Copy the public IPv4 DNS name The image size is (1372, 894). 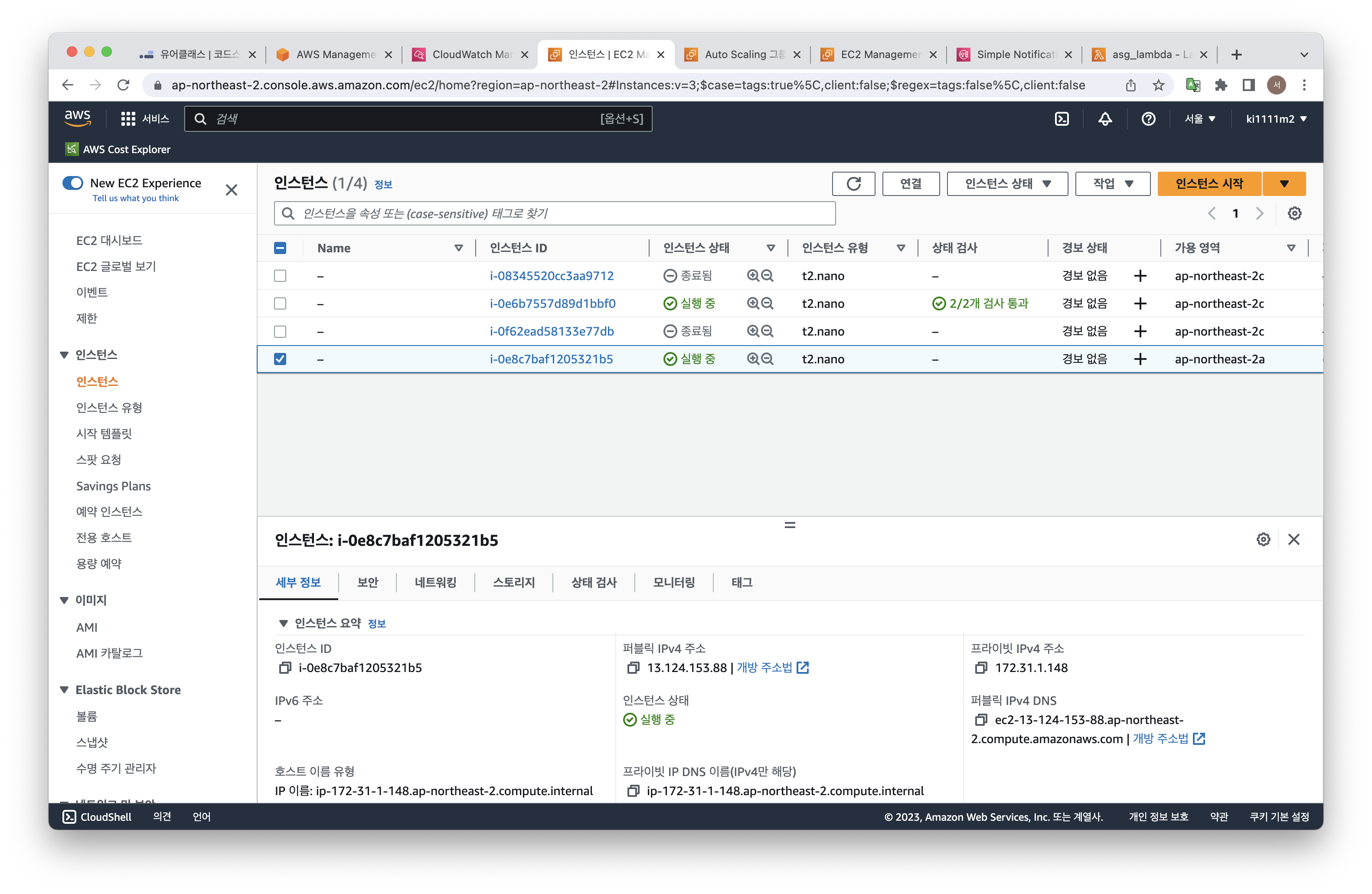click(x=980, y=720)
